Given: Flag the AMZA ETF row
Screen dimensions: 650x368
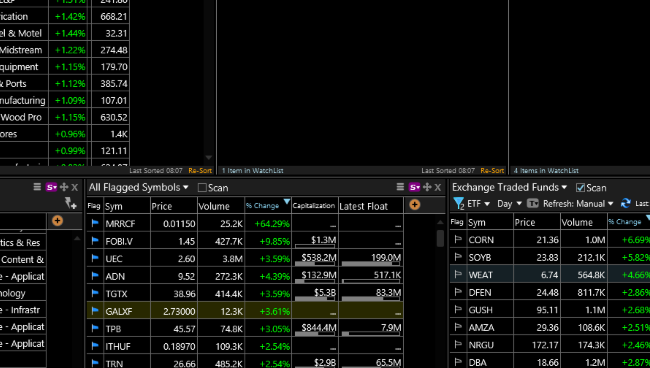Looking at the screenshot, I should (458, 327).
